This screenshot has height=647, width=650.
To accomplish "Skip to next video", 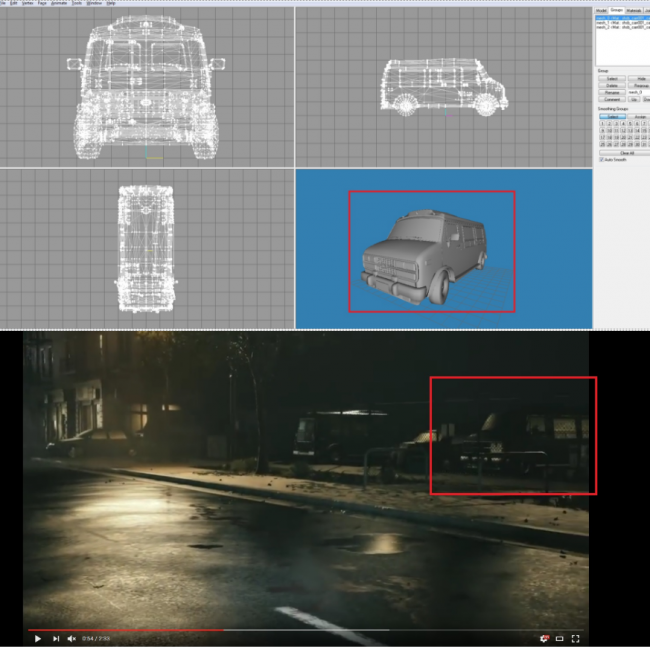I will point(55,638).
